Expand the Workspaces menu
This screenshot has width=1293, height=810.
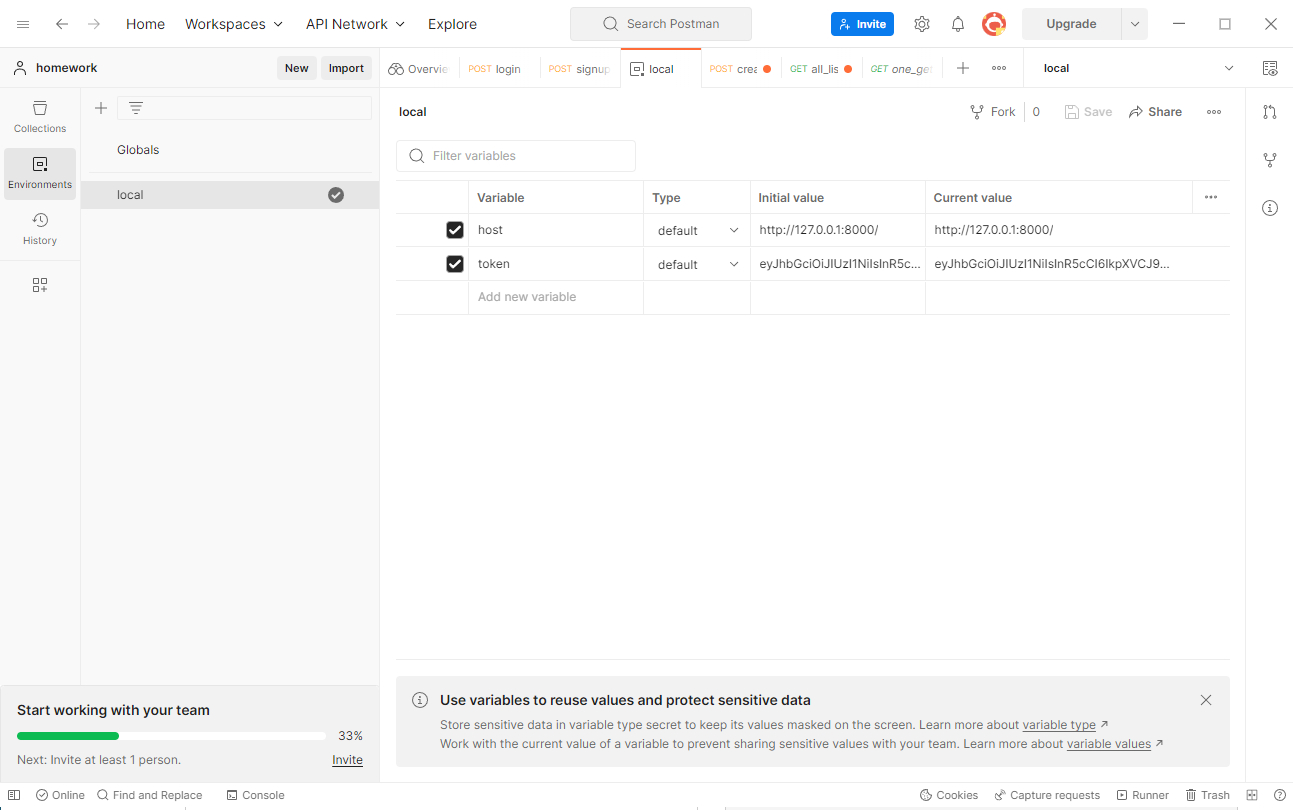[234, 24]
